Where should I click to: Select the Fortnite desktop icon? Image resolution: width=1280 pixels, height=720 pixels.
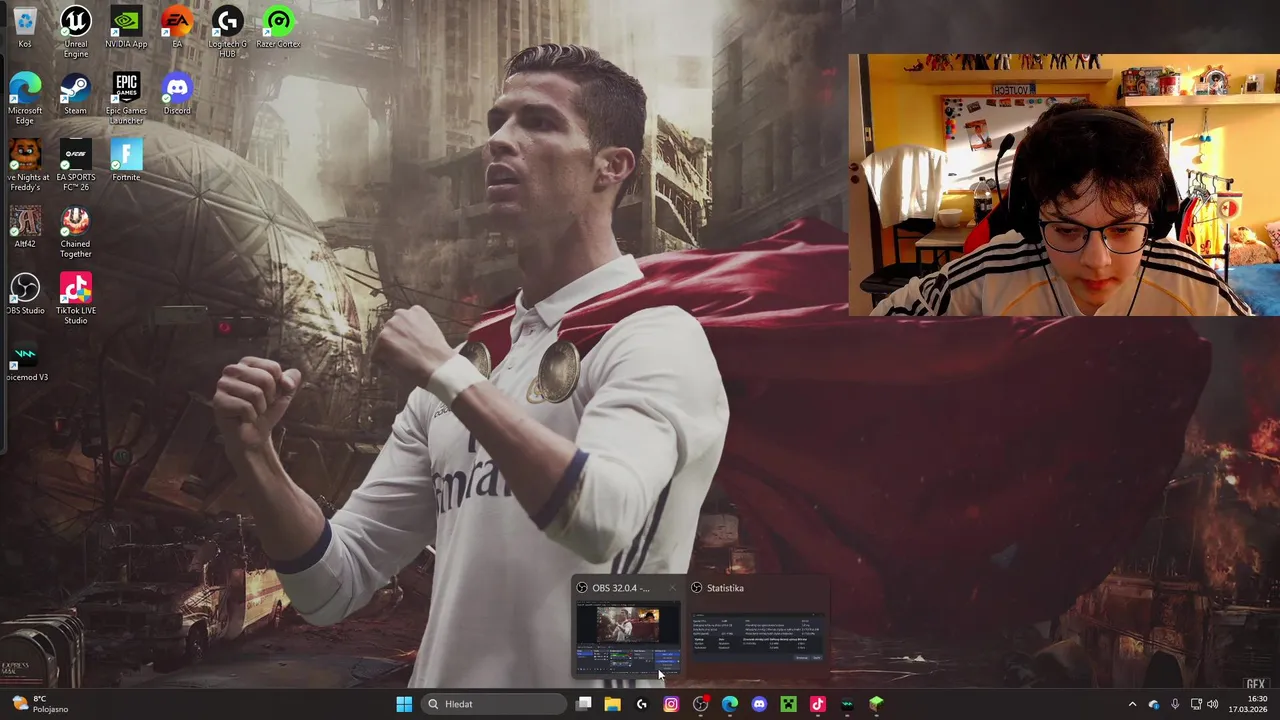tap(126, 160)
